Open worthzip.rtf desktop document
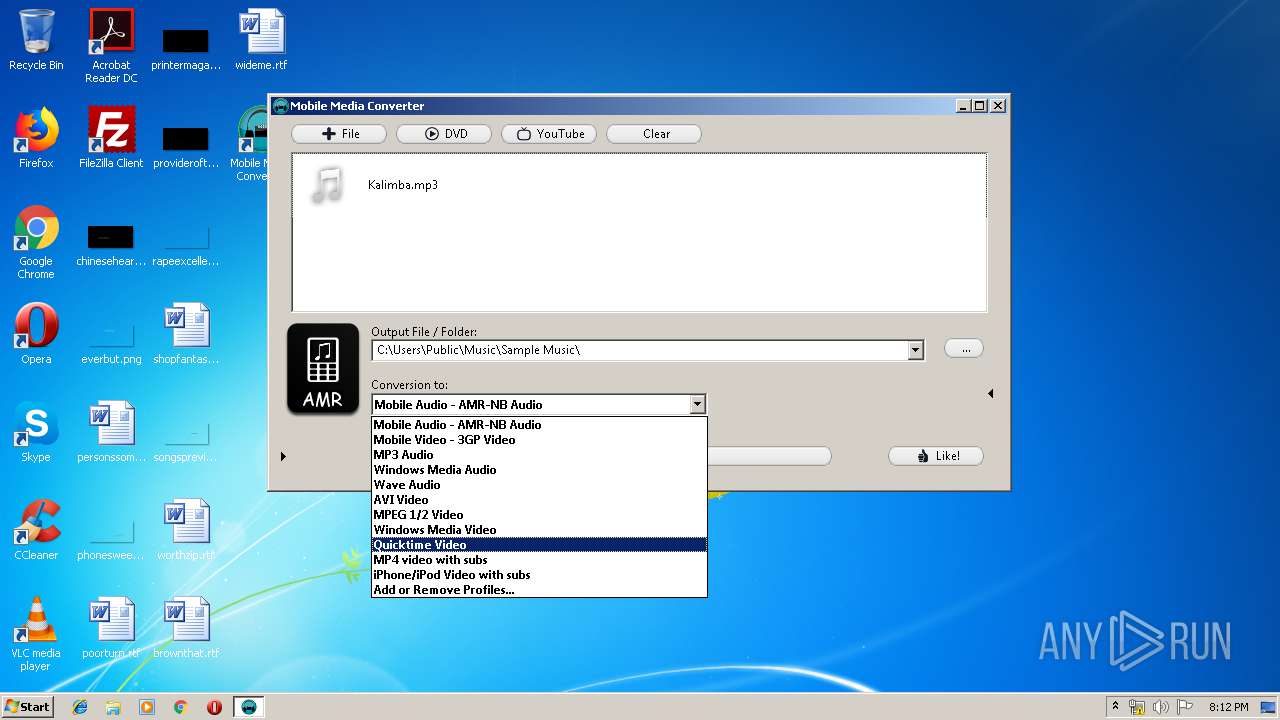 coord(186,530)
